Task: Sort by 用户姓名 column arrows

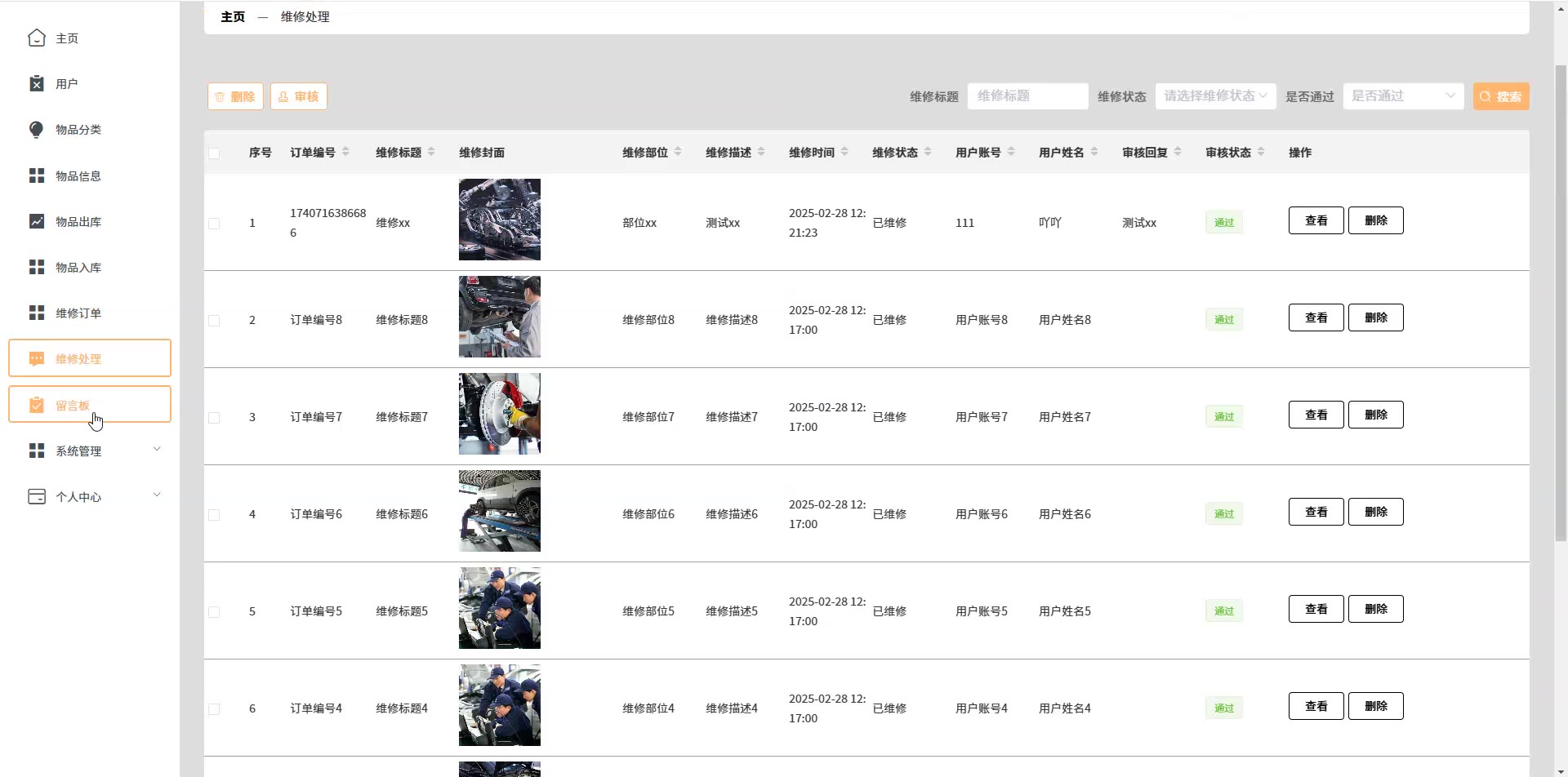Action: point(1094,152)
